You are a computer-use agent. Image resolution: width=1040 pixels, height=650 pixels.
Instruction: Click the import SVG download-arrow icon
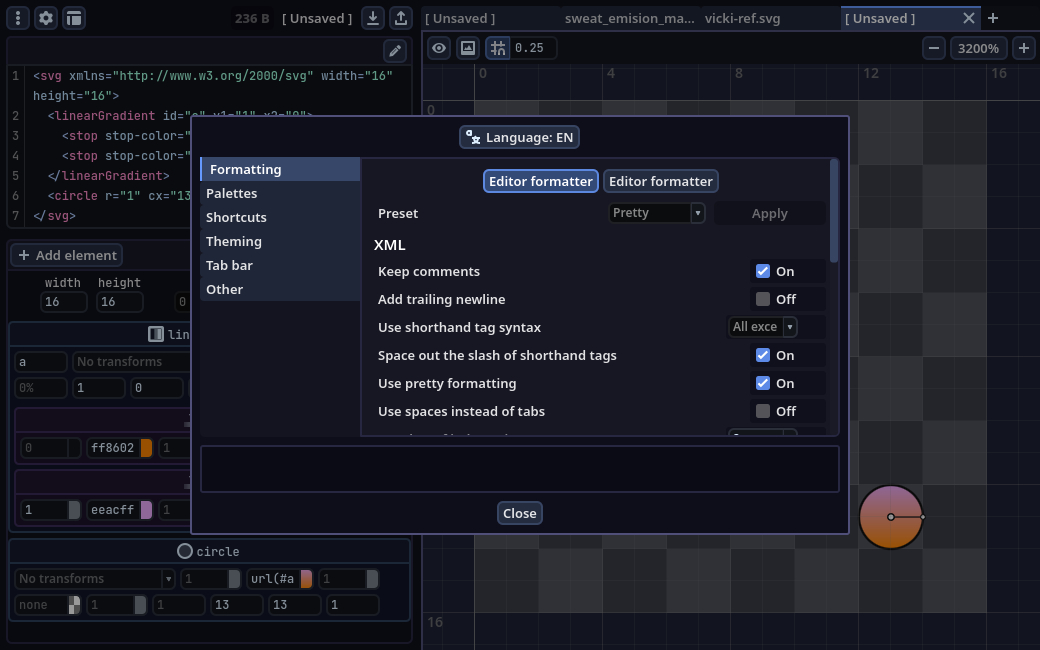click(373, 18)
